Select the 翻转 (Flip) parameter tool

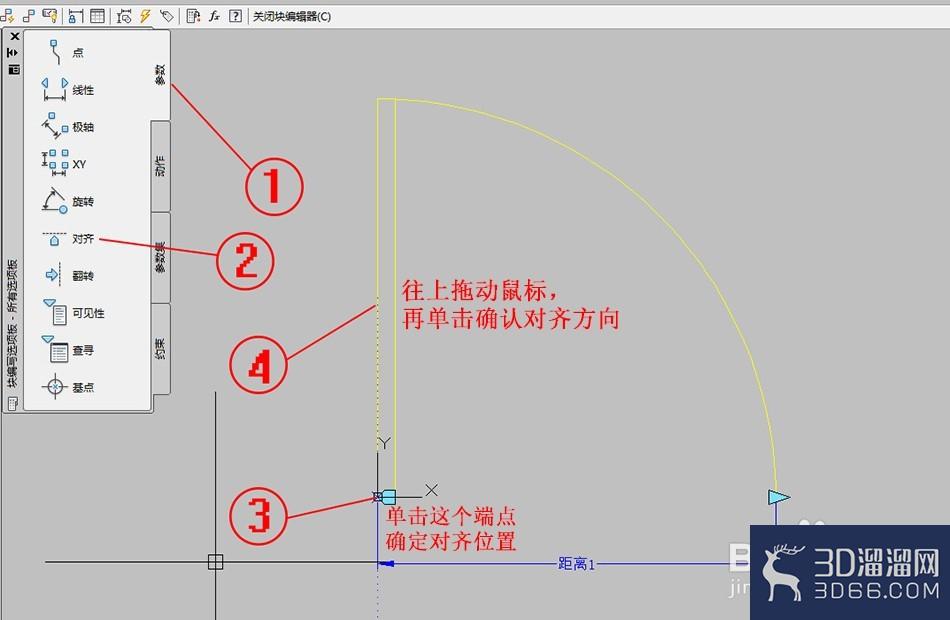(69, 276)
